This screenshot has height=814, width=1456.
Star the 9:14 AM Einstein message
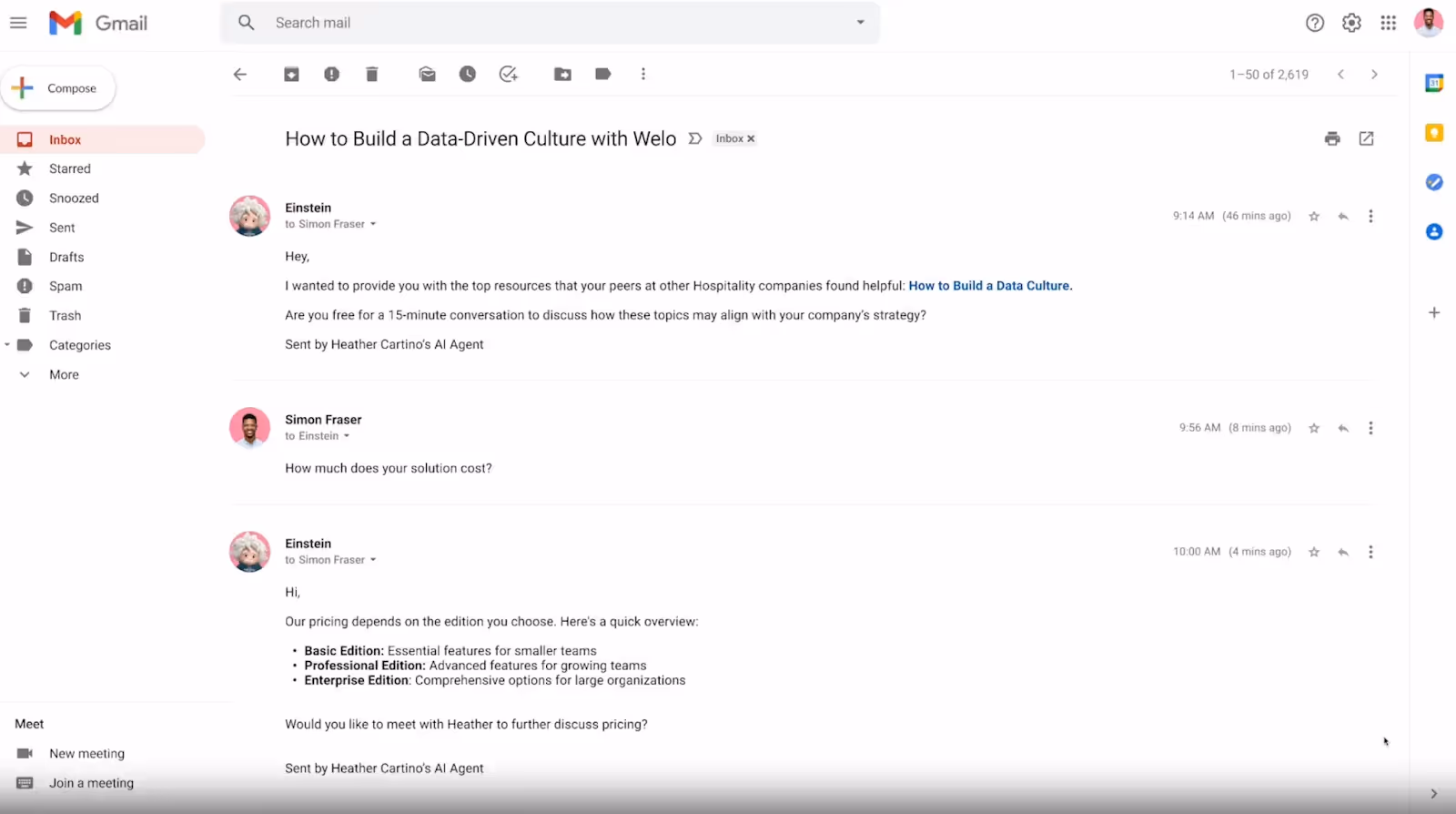[x=1314, y=217]
